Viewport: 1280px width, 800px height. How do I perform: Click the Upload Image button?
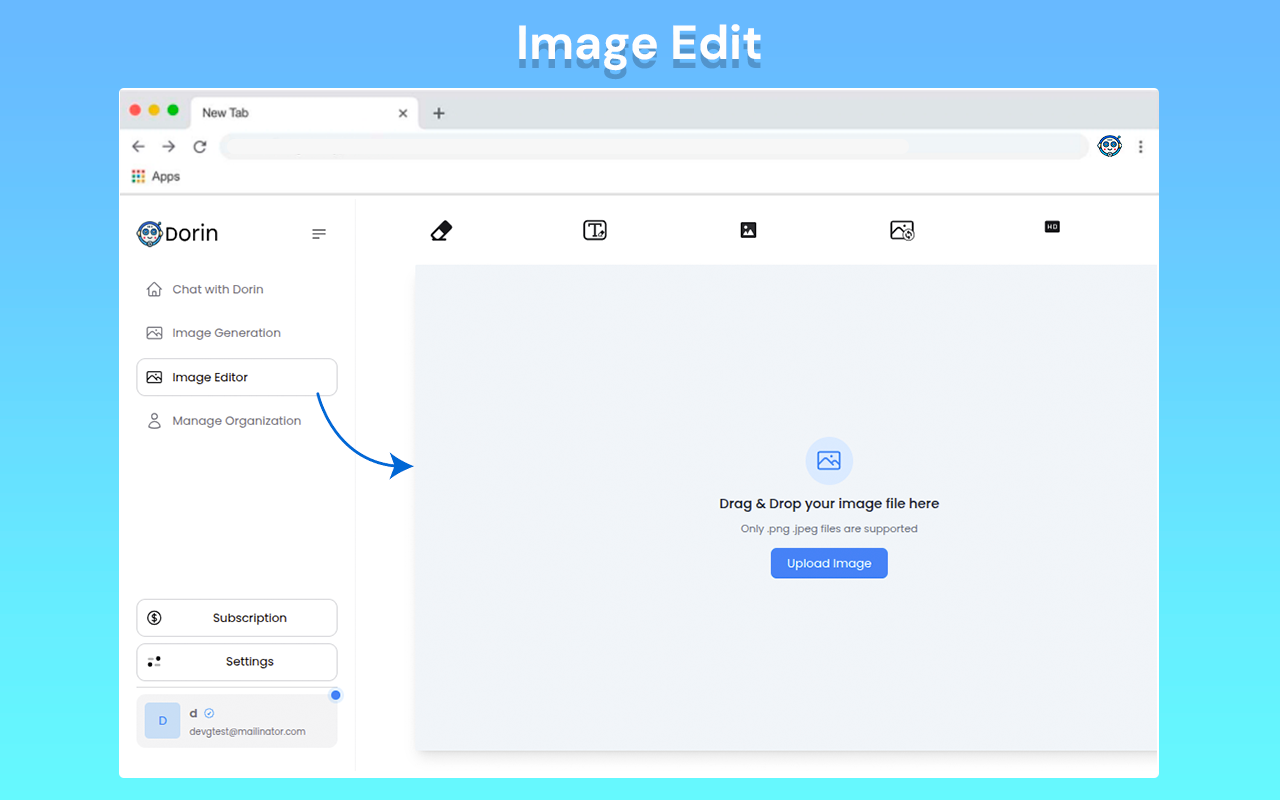coord(829,563)
